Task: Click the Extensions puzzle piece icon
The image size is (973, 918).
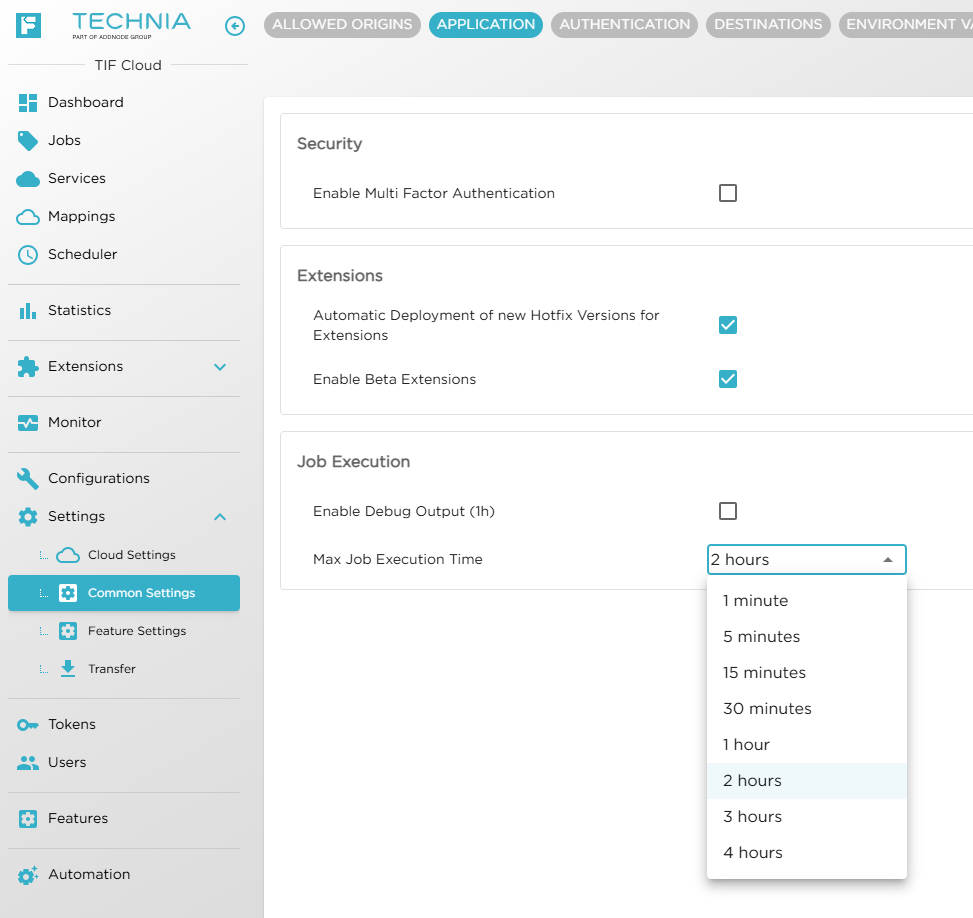Action: [x=28, y=367]
